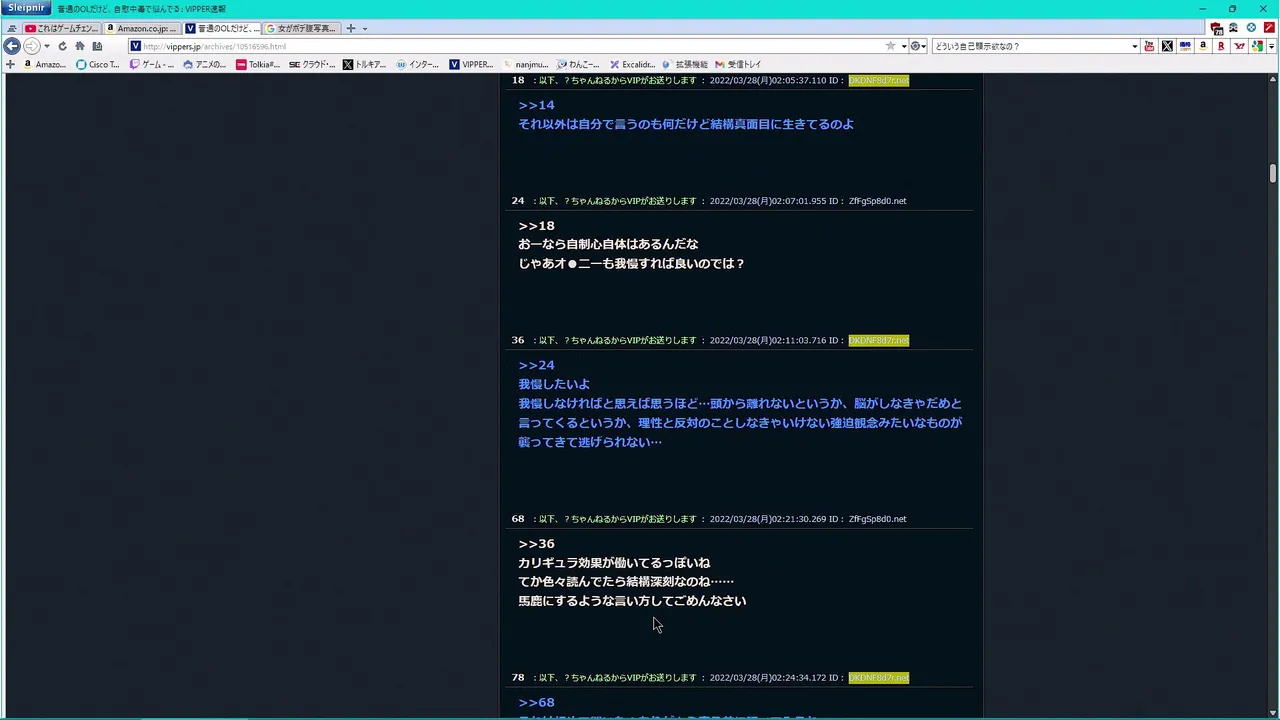1280x720 pixels.
Task: Bookmark this page with the star icon
Action: [x=890, y=46]
